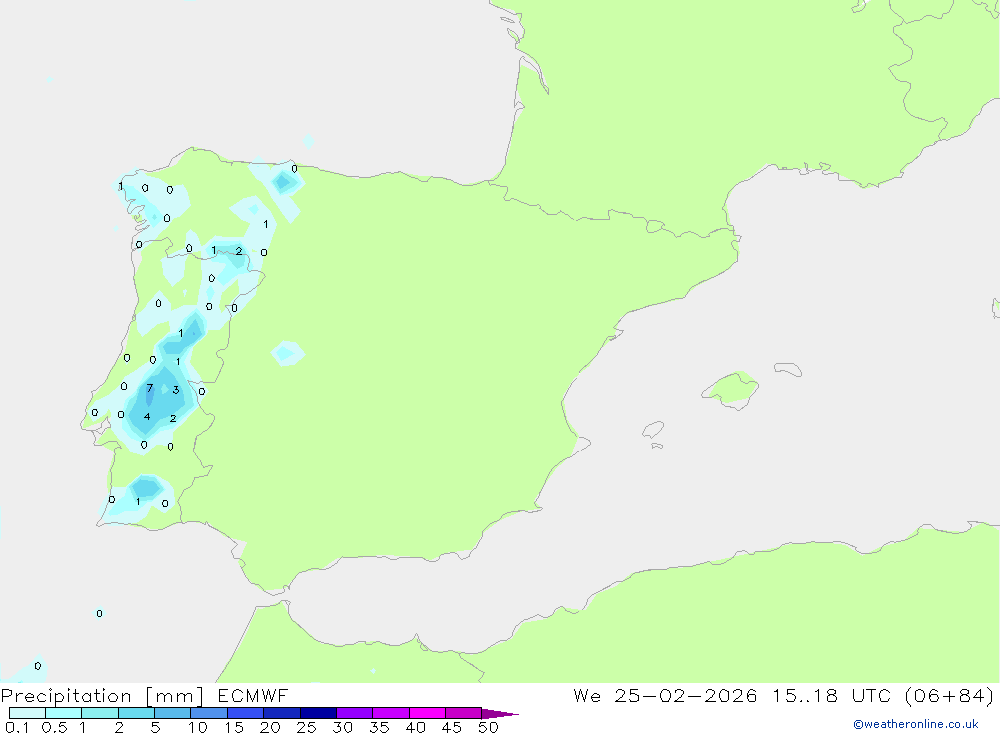
Task: Click the '35' legend scale label
Action: (x=379, y=727)
